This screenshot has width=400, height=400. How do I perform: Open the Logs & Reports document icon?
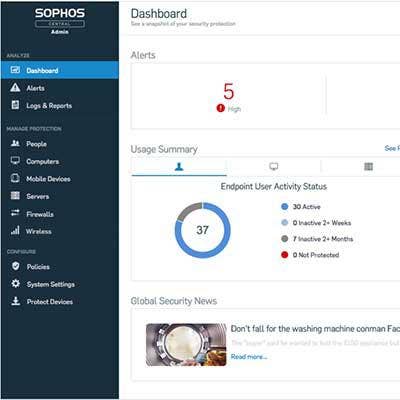pos(15,105)
